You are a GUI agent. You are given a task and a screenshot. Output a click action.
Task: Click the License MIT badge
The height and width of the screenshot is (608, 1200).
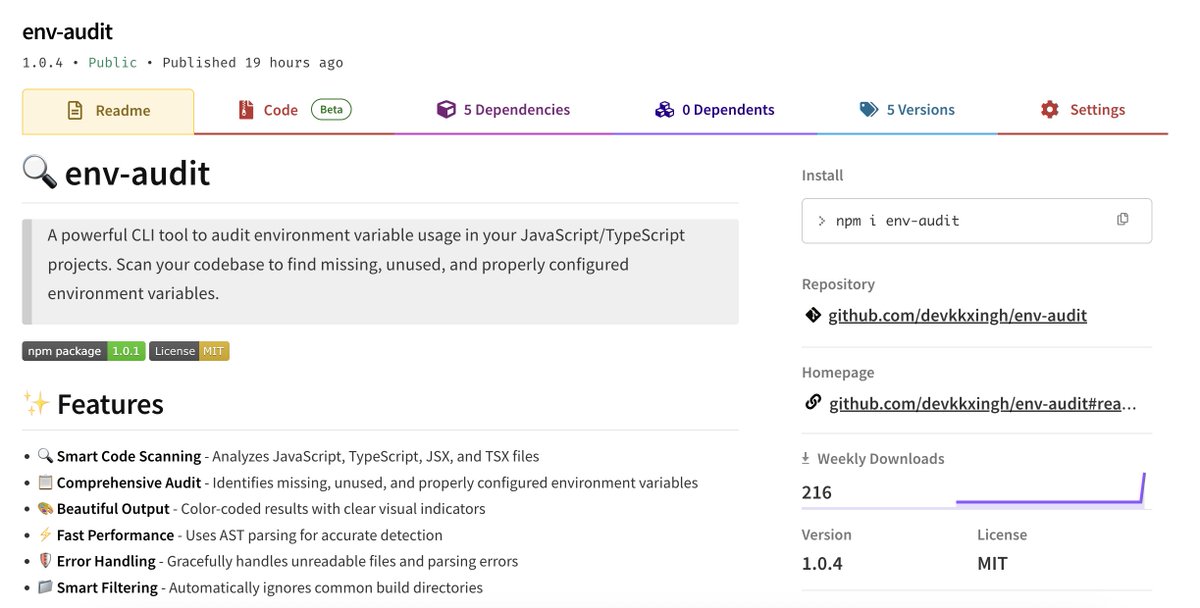pos(189,351)
